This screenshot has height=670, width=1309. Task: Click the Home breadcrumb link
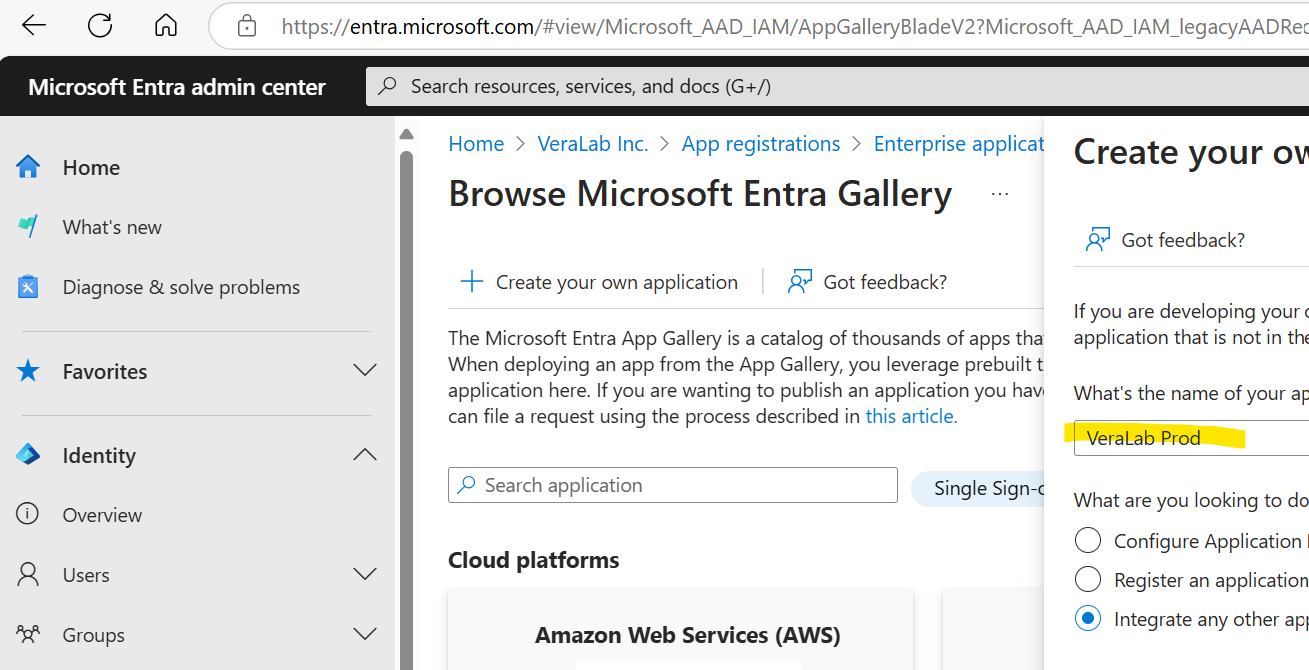(476, 144)
